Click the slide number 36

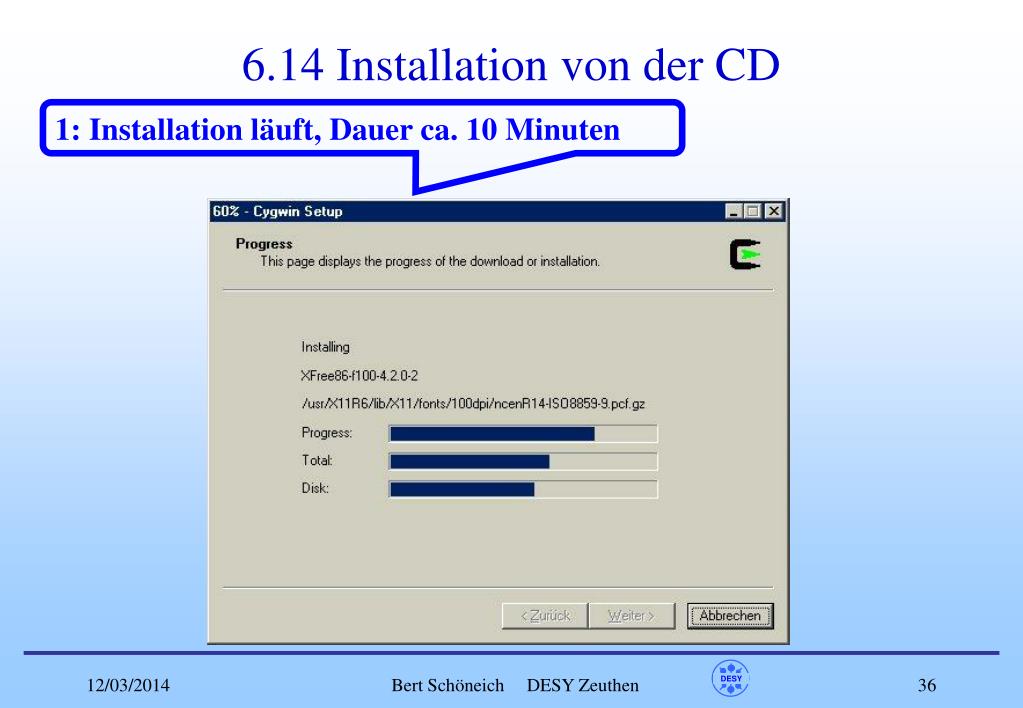pyautogui.click(x=926, y=685)
